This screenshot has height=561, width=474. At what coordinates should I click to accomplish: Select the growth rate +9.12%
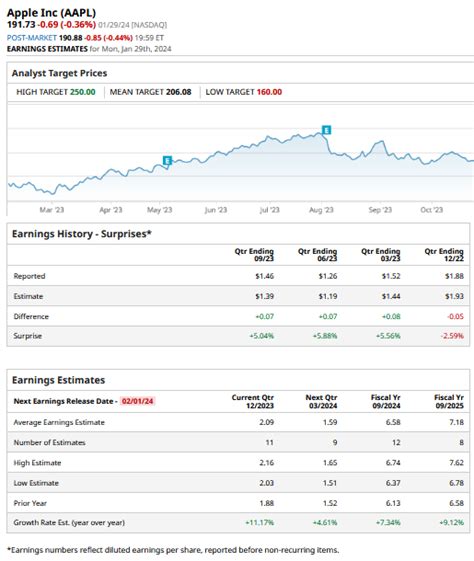(451, 522)
